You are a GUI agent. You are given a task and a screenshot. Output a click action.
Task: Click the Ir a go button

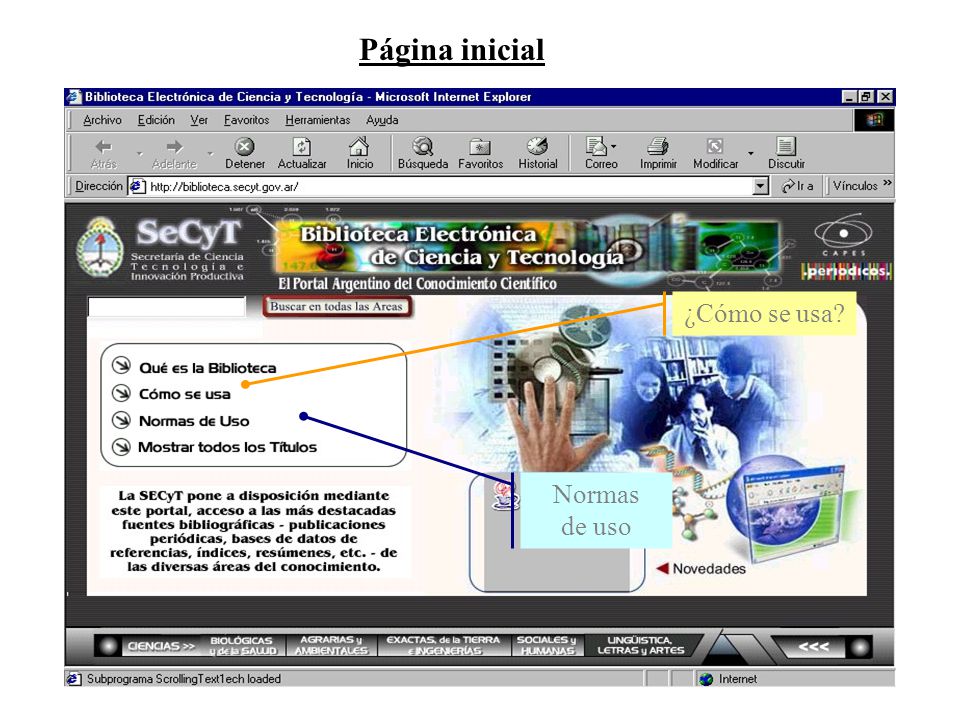pos(798,186)
